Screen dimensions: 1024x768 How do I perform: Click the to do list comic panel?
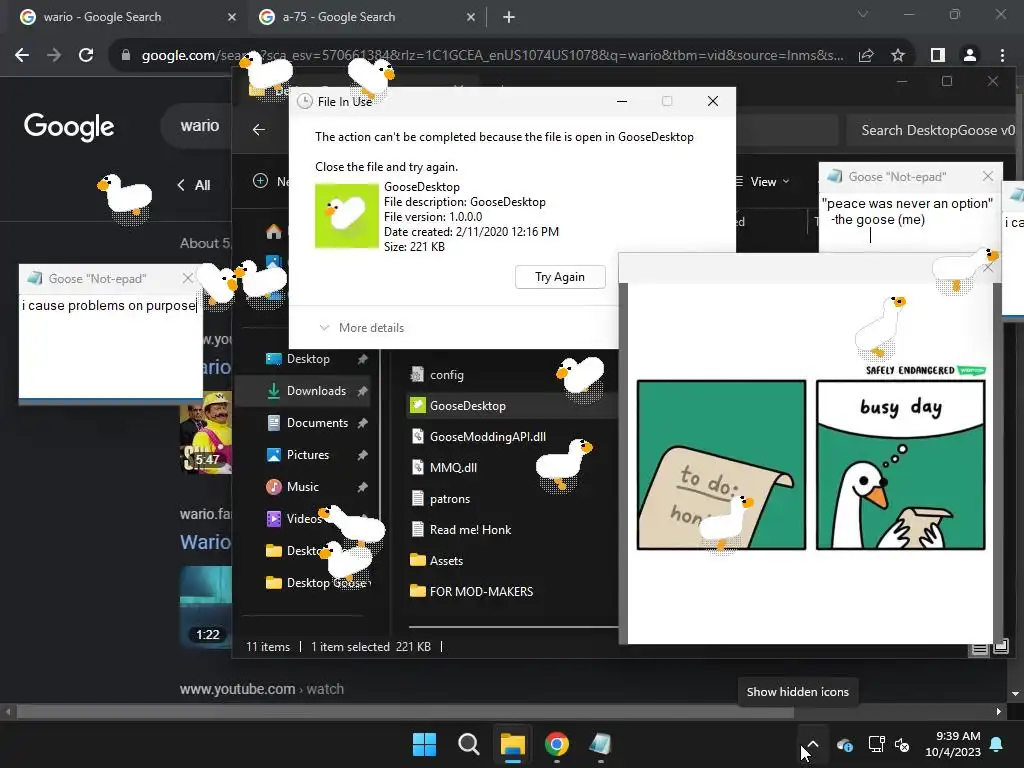(x=721, y=465)
